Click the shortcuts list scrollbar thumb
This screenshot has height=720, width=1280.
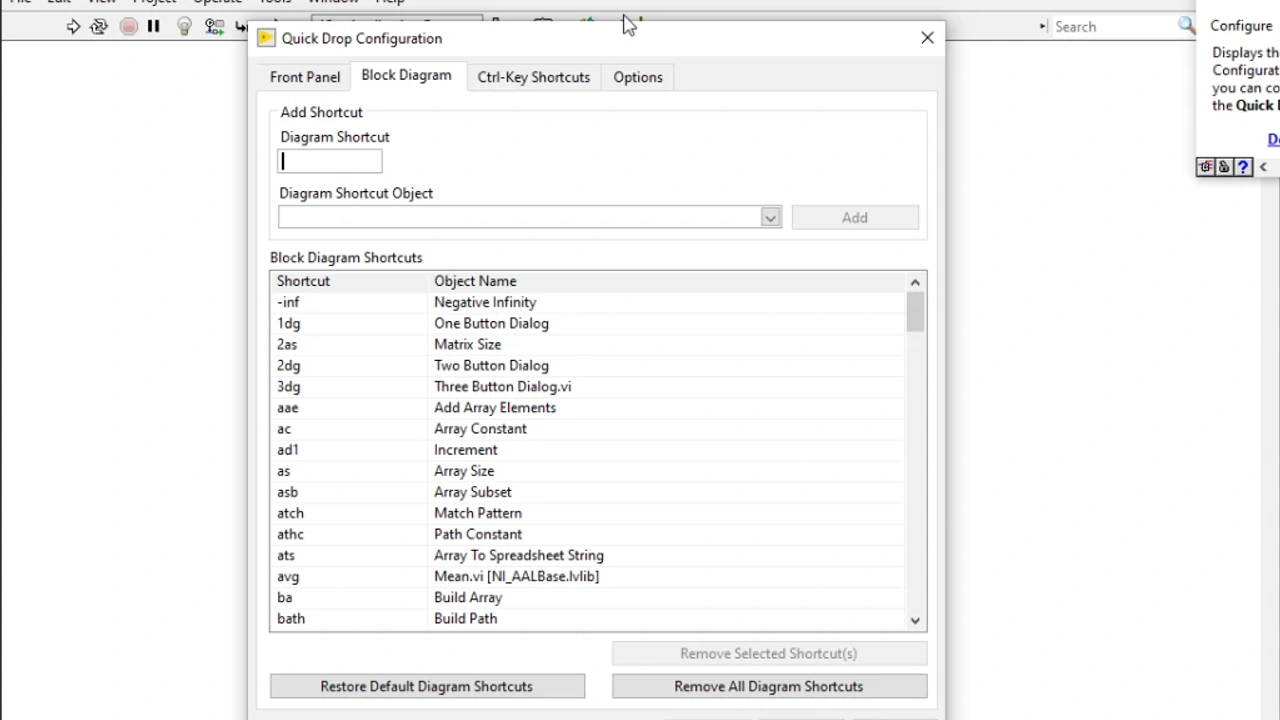tap(915, 312)
